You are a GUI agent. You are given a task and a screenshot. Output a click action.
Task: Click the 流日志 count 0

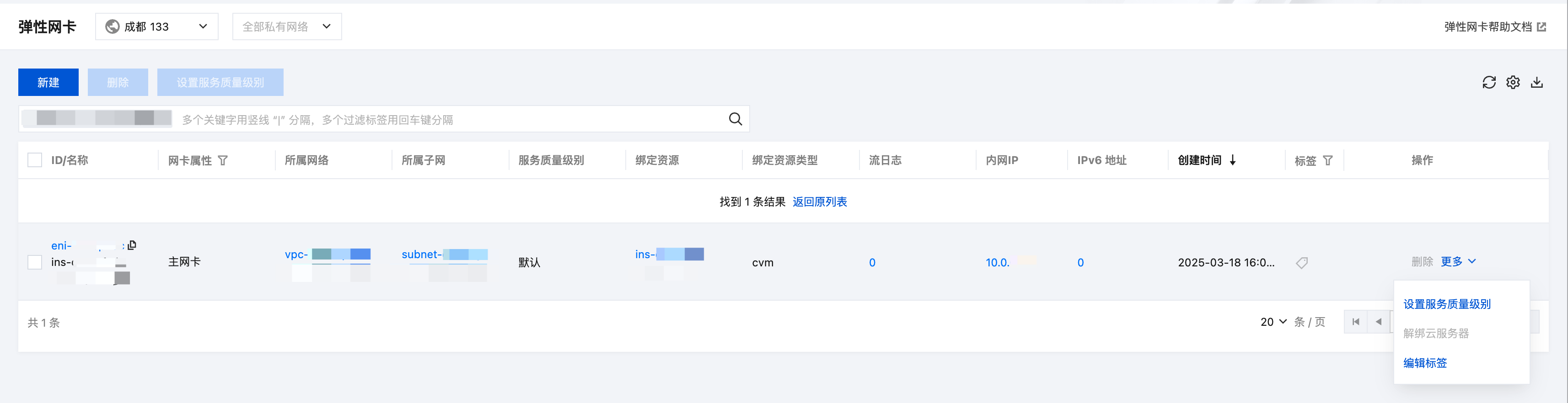(x=872, y=263)
